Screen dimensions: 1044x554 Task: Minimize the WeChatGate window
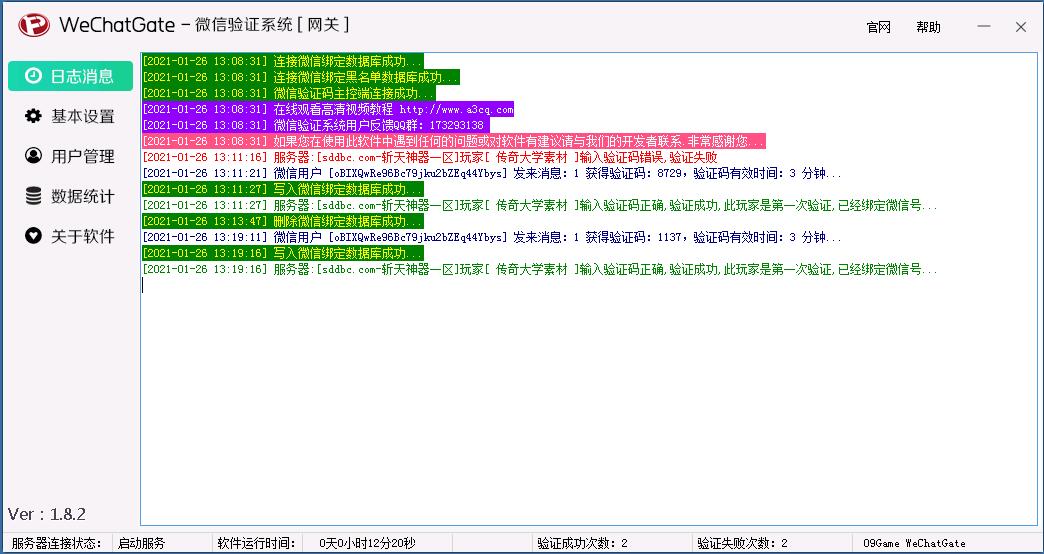(983, 27)
